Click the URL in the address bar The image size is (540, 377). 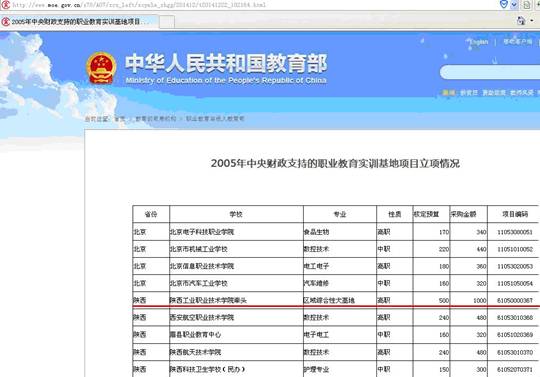click(139, 5)
